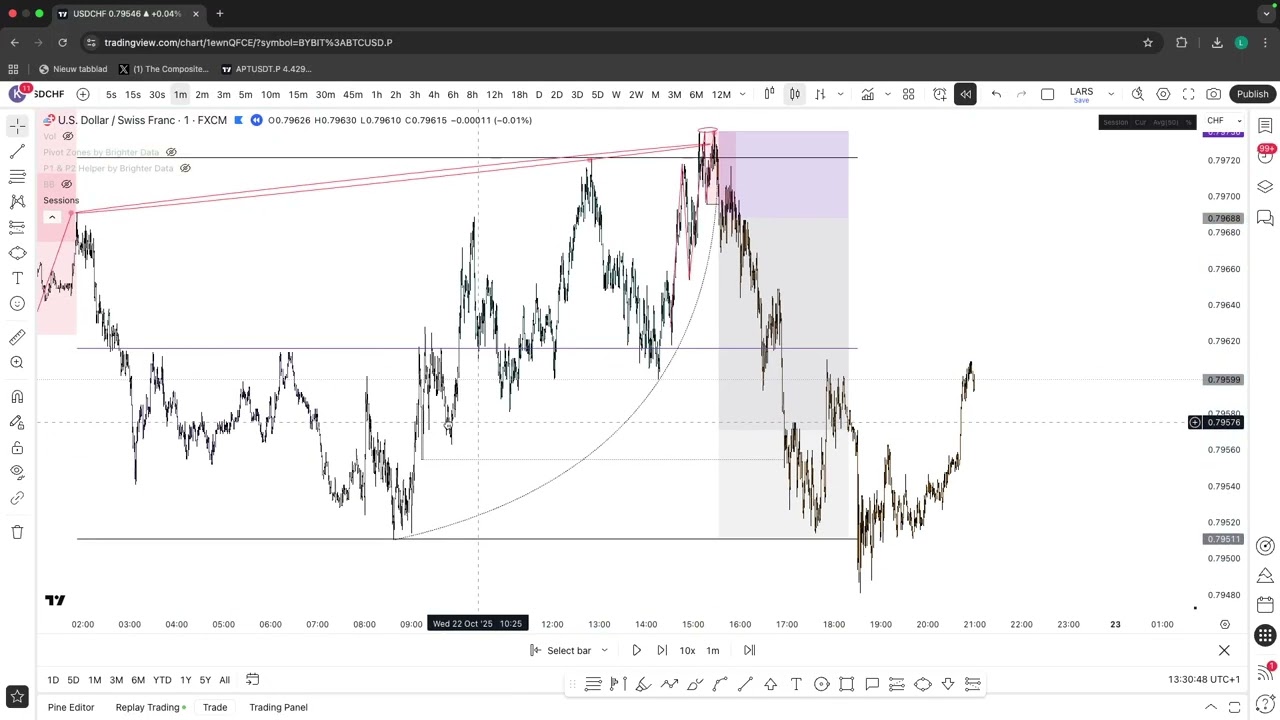Select the 5s timeframe

[111, 94]
